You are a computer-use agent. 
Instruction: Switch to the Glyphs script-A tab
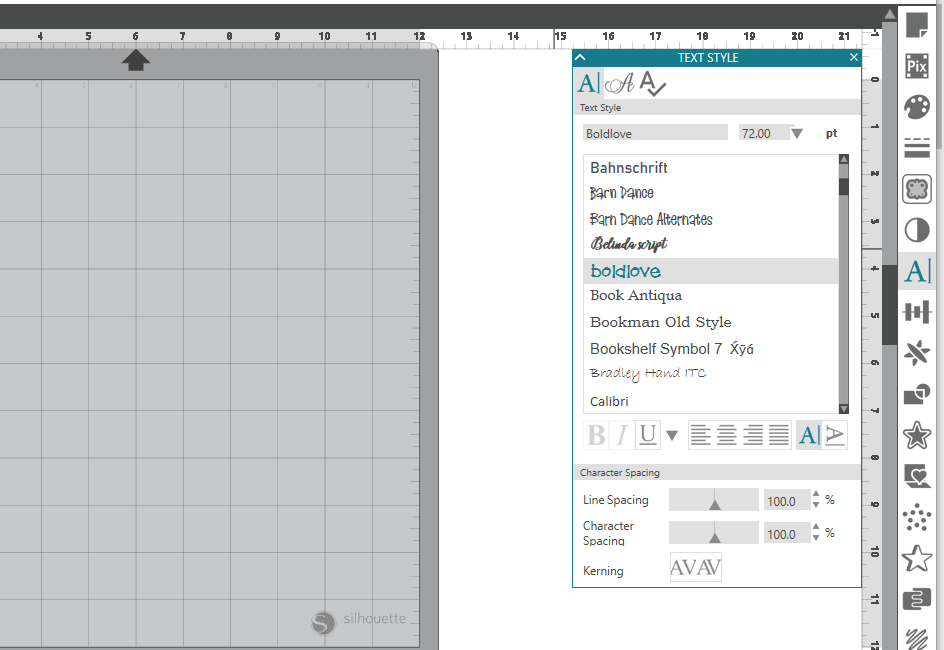(620, 83)
